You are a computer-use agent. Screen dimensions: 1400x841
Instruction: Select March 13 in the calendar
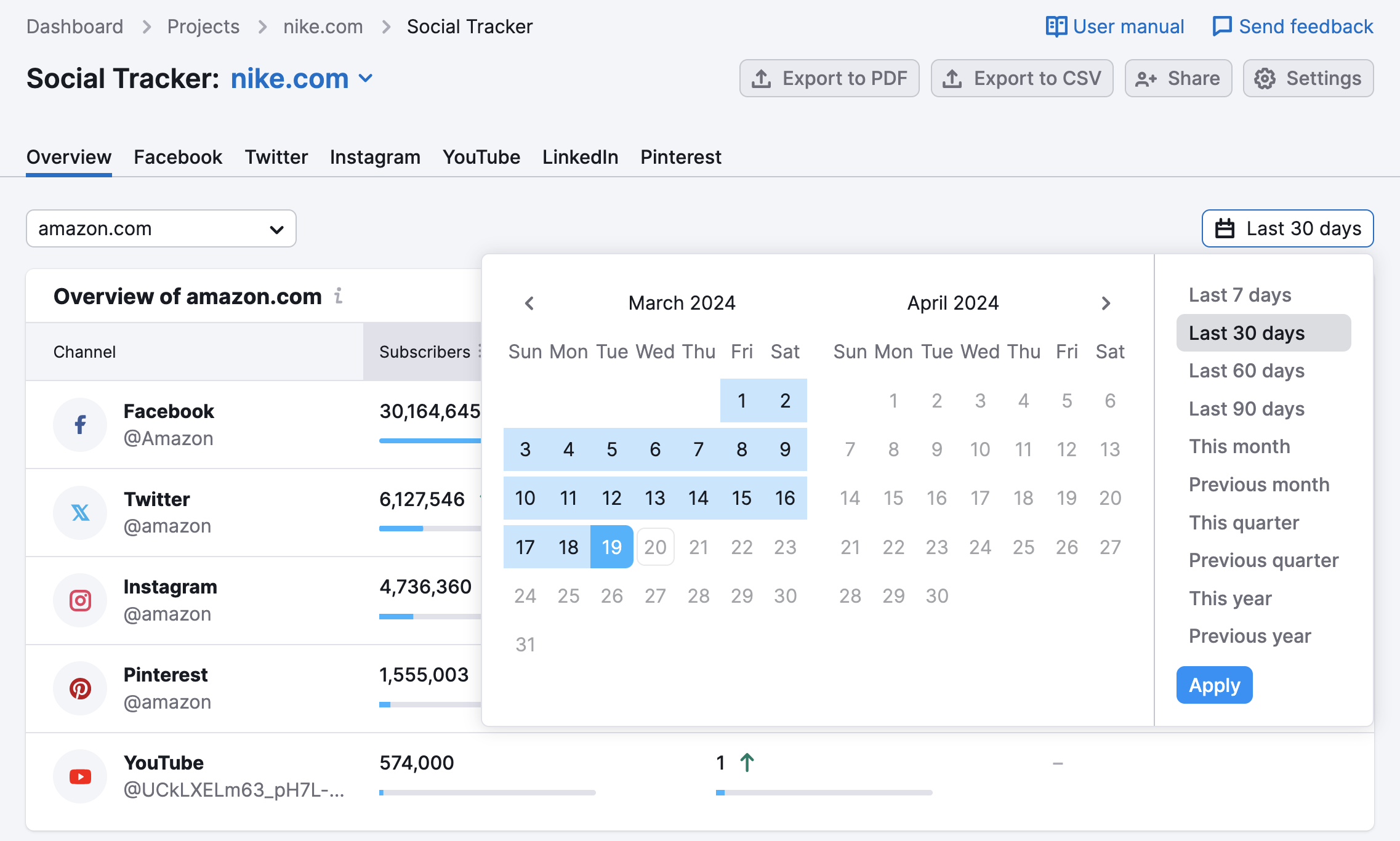click(x=655, y=498)
